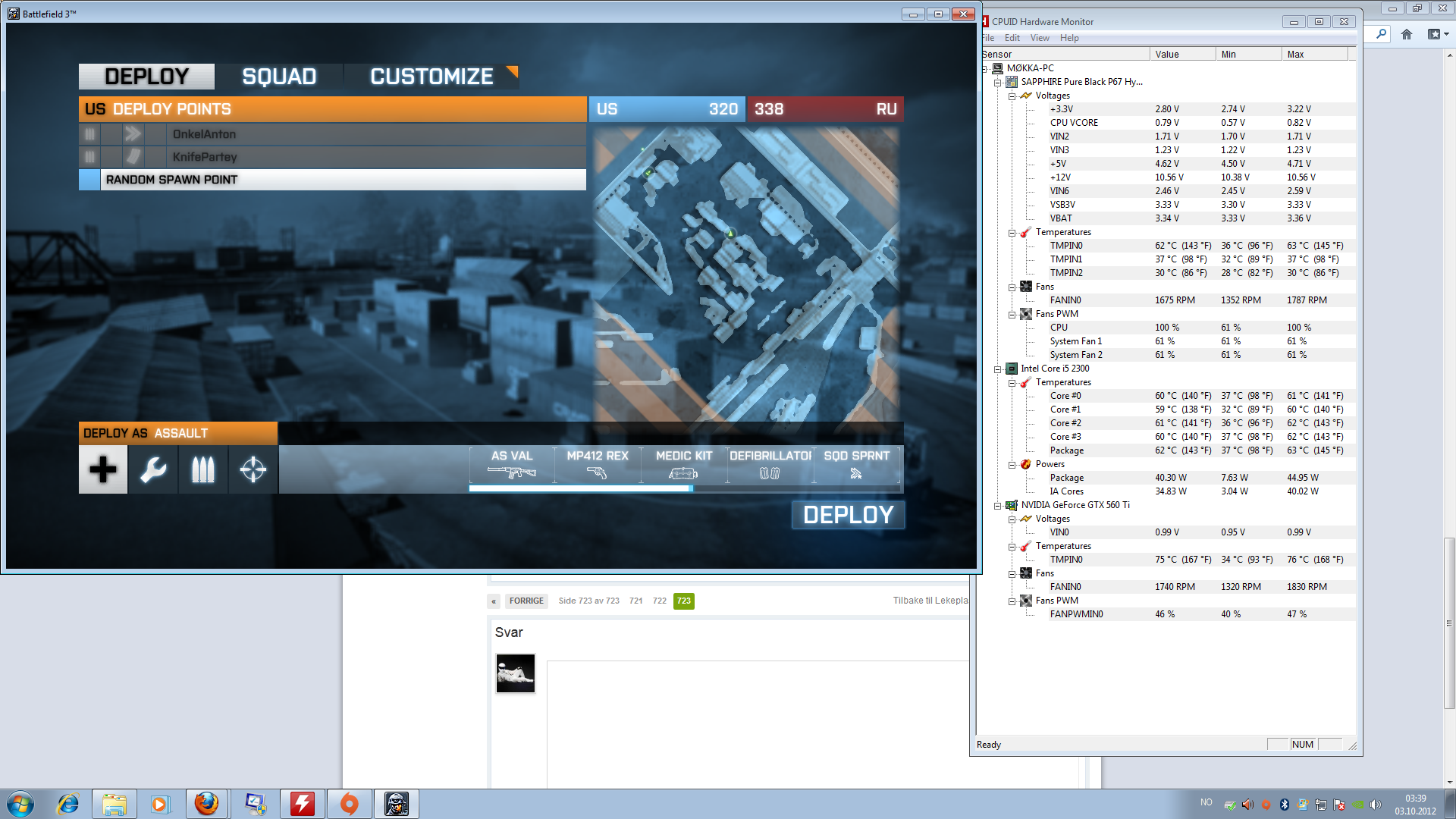Click the Max column header
Viewport: 1456px width, 819px height.
pos(1315,54)
